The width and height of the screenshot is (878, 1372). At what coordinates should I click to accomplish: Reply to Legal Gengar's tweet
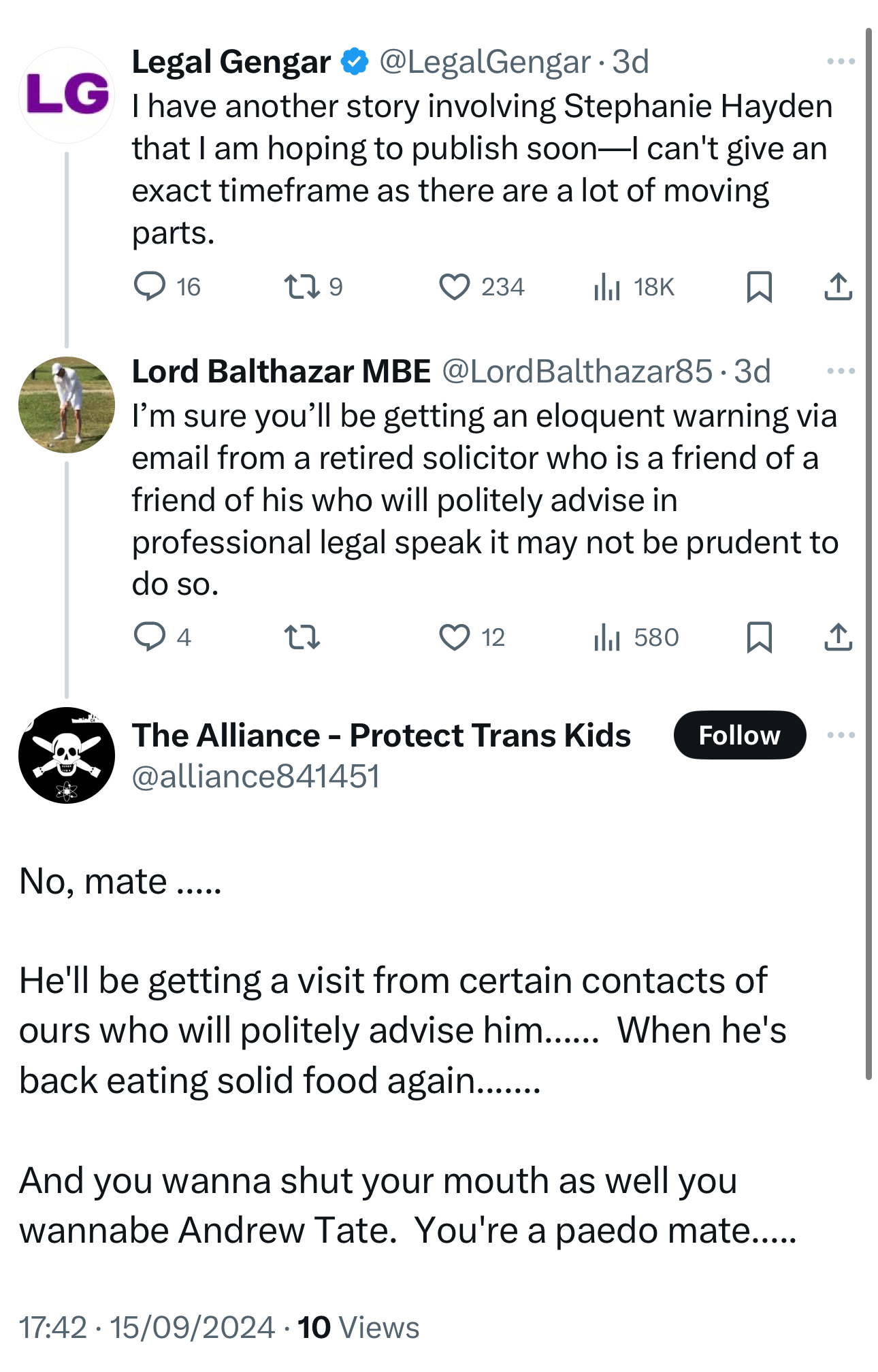coord(149,287)
